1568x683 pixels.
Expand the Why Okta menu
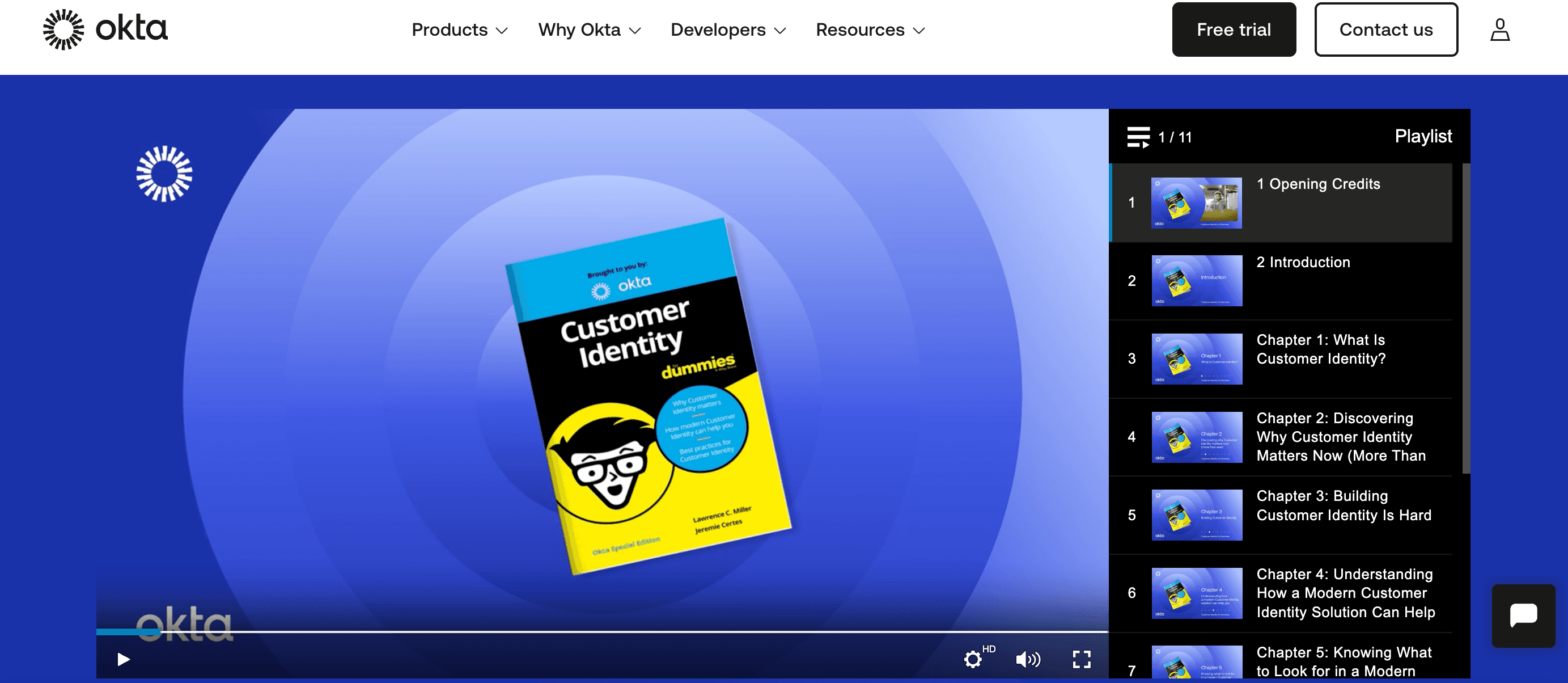(x=589, y=30)
